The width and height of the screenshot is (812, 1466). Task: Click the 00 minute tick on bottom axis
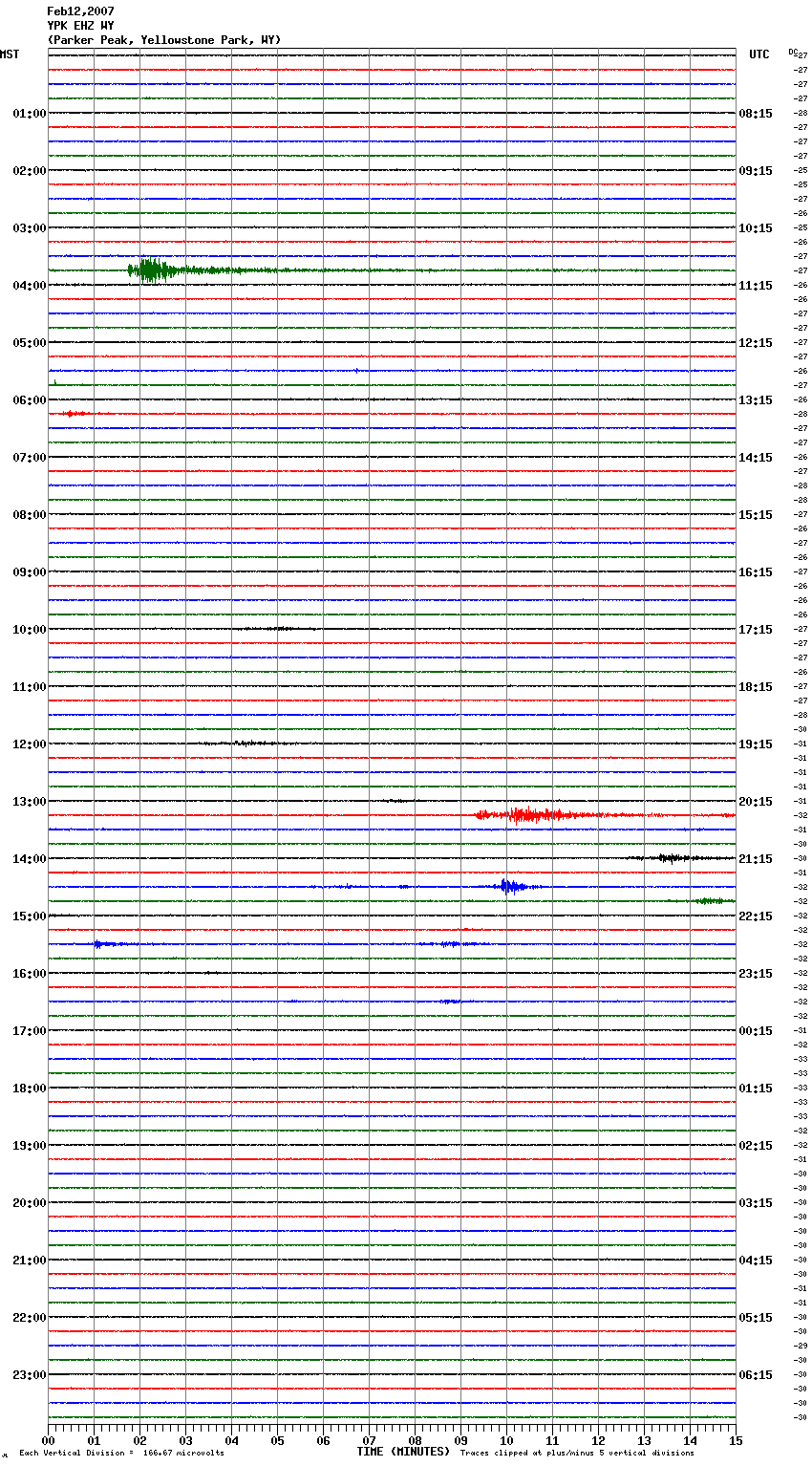tap(48, 1440)
